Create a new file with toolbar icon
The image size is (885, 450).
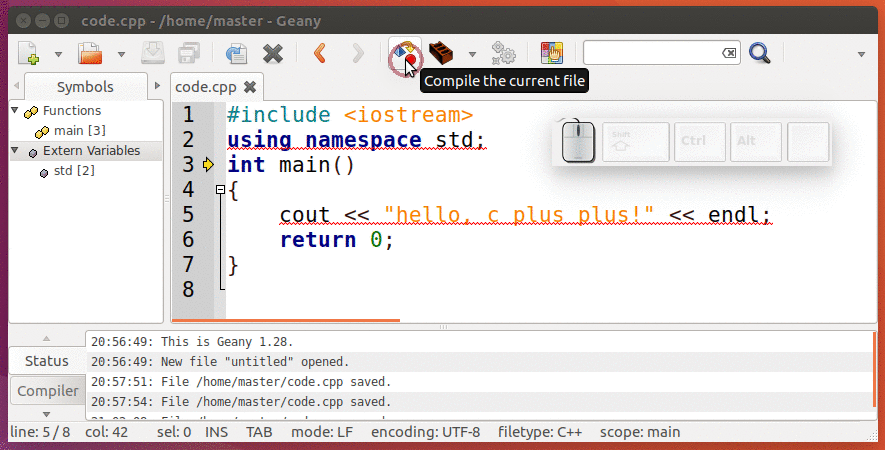point(28,54)
